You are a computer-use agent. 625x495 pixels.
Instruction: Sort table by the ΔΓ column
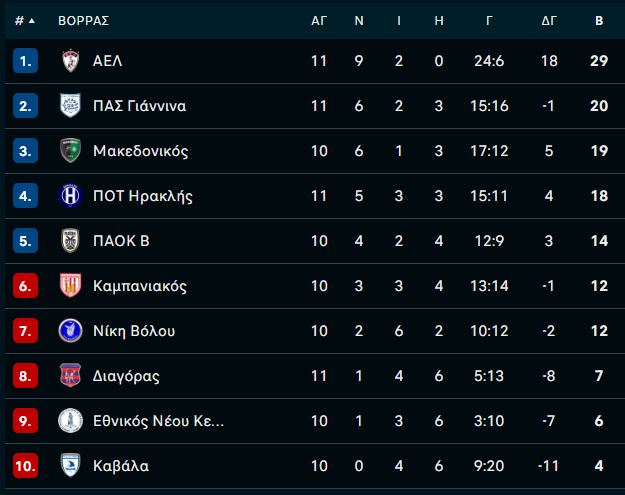549,21
